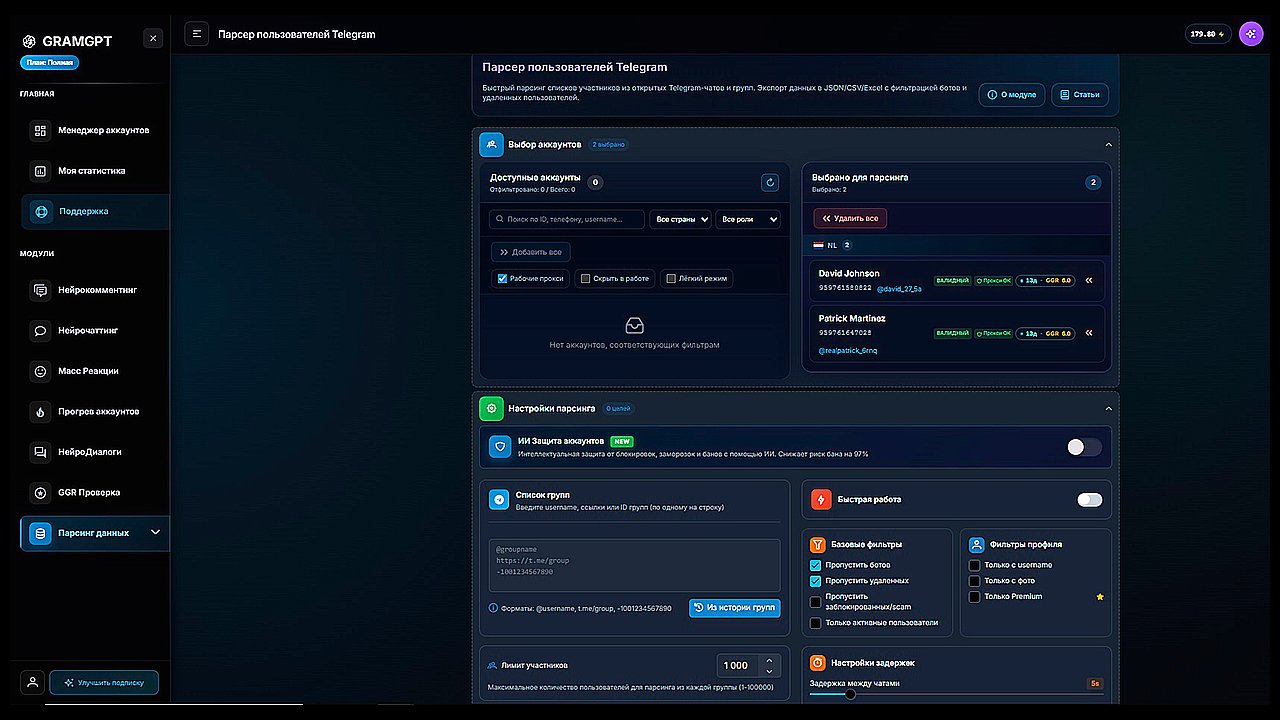Refresh the available accounts list

click(x=770, y=182)
